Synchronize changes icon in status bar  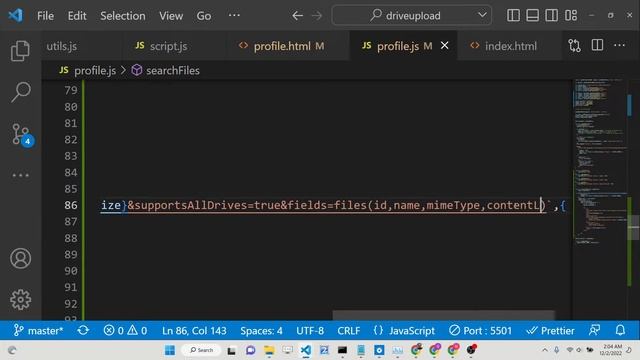click(83, 330)
